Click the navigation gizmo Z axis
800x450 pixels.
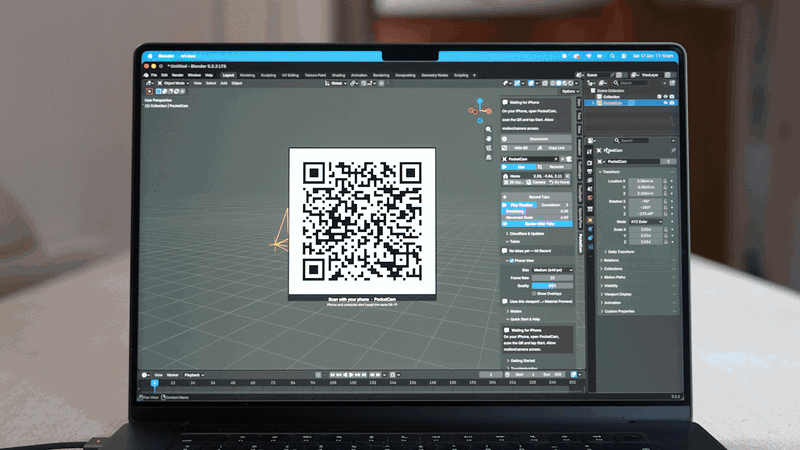pyautogui.click(x=480, y=101)
